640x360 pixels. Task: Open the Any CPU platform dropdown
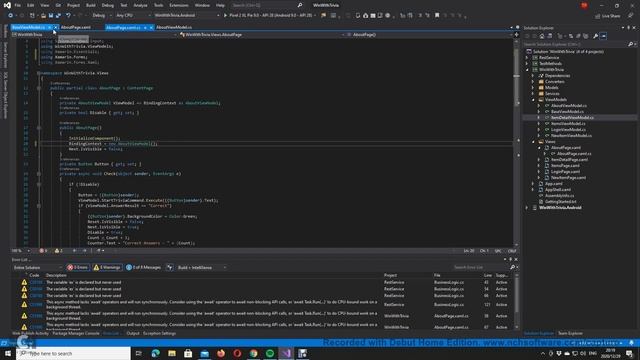click(133, 16)
